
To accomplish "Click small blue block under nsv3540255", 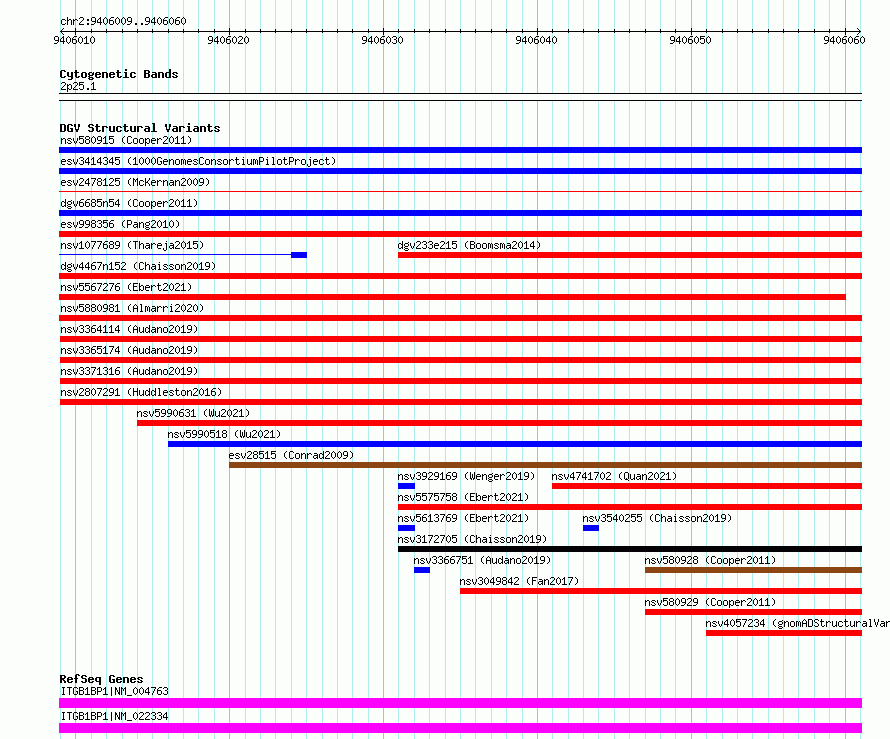I will (591, 528).
